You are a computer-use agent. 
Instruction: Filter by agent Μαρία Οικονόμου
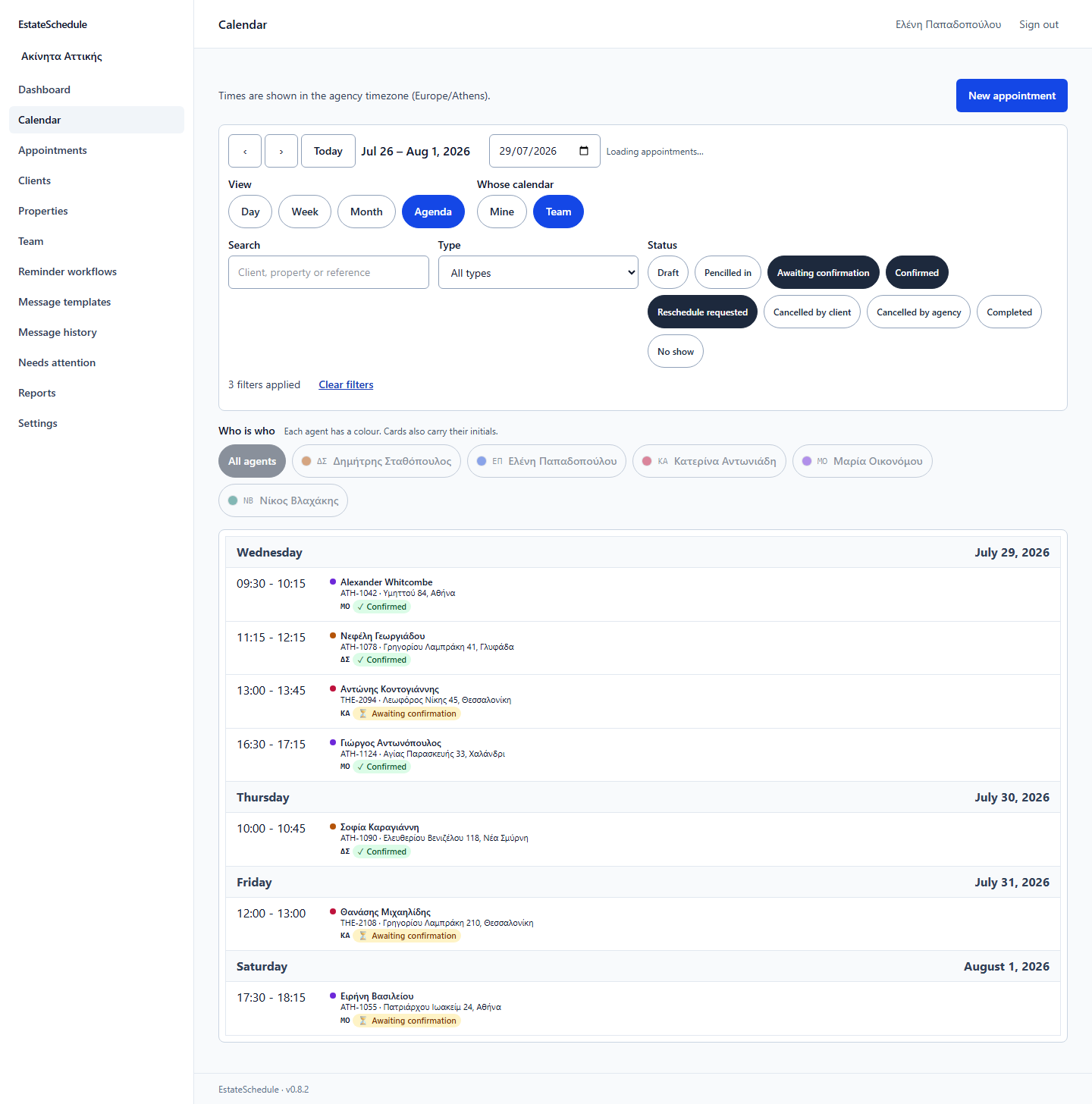862,461
